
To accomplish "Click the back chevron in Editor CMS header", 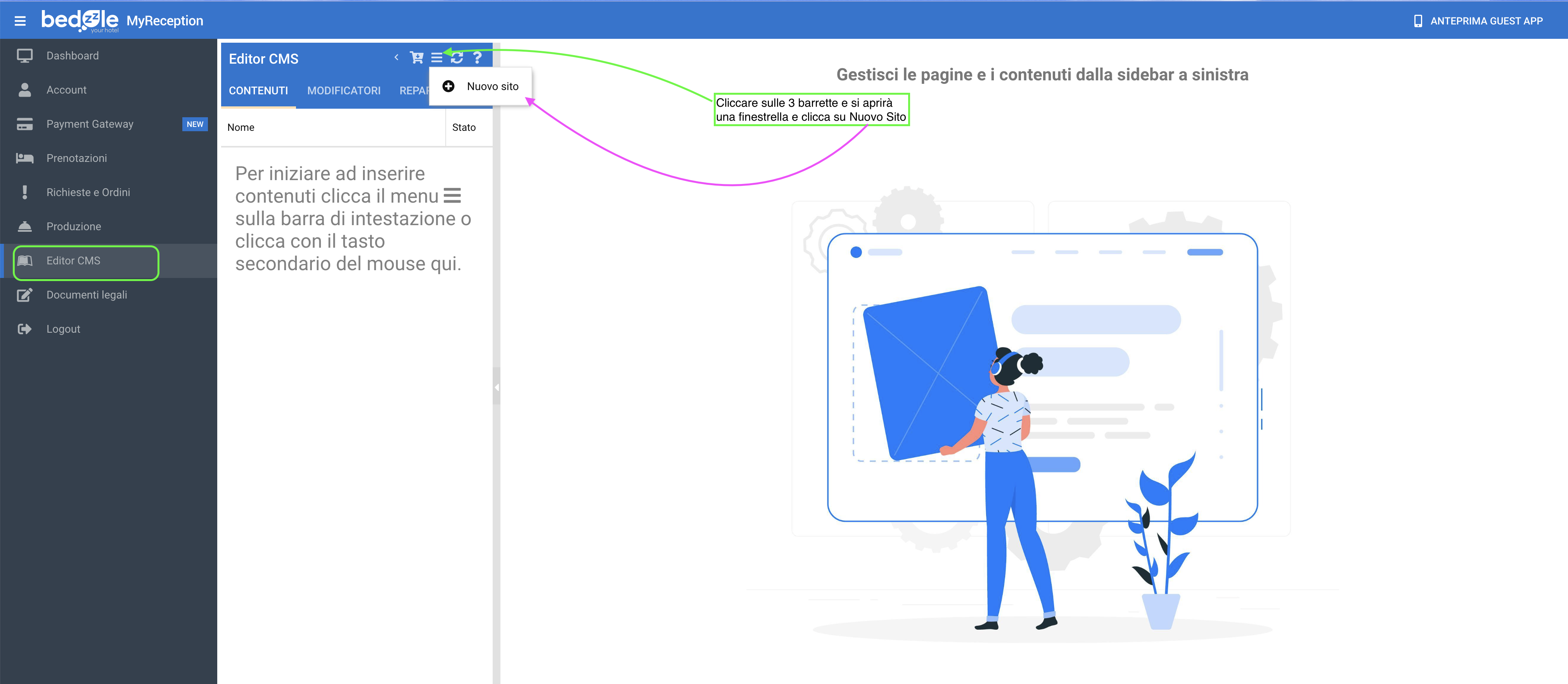I will [x=396, y=57].
